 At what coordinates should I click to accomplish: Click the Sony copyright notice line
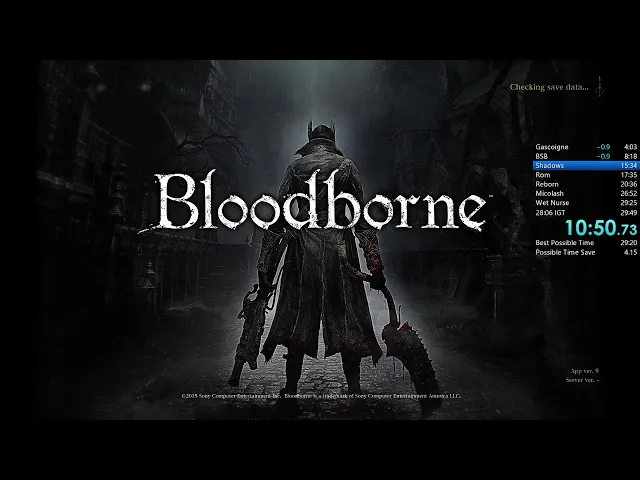click(321, 396)
